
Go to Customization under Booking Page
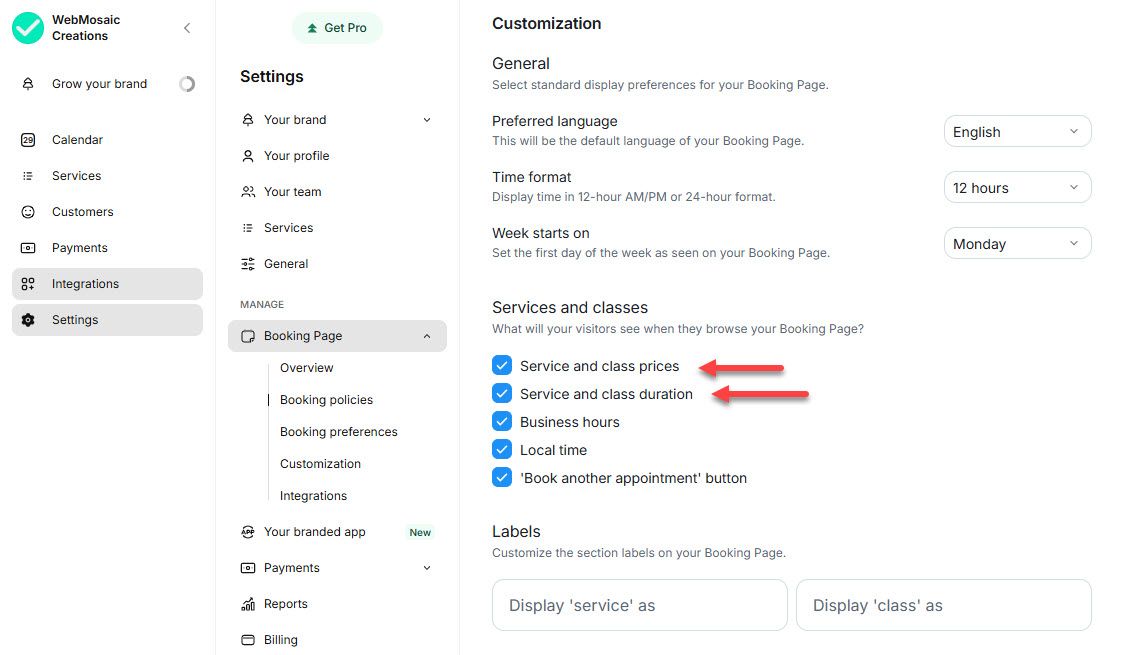(x=320, y=464)
